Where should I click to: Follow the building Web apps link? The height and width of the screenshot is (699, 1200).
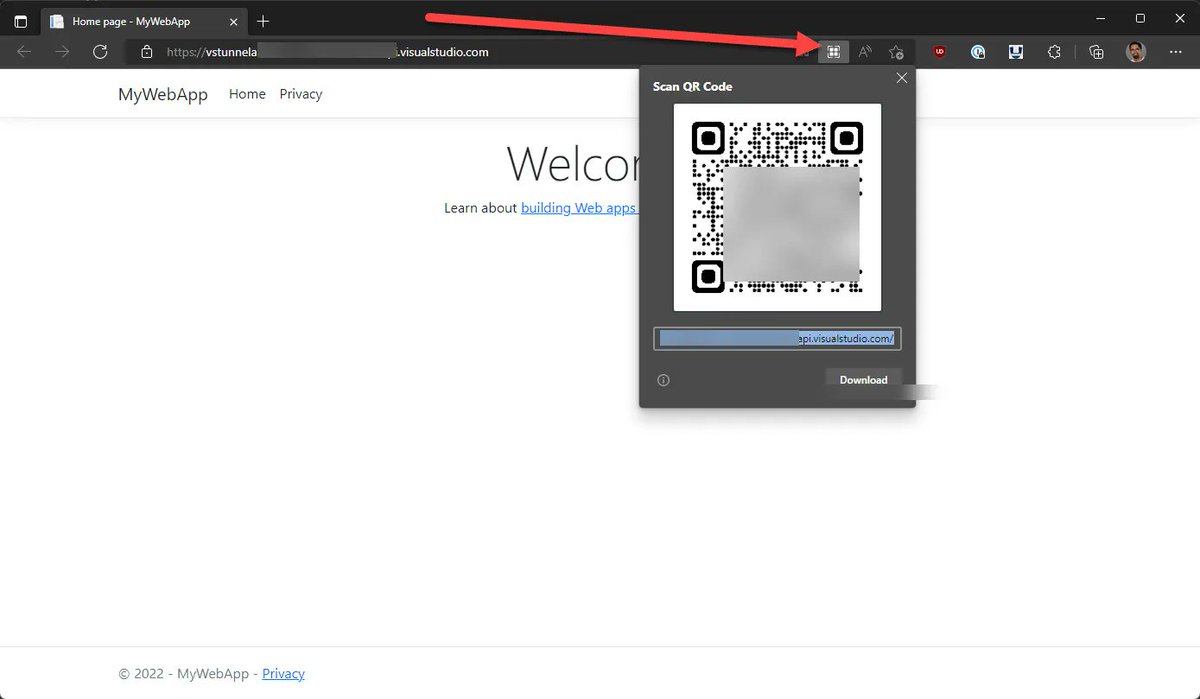click(578, 207)
